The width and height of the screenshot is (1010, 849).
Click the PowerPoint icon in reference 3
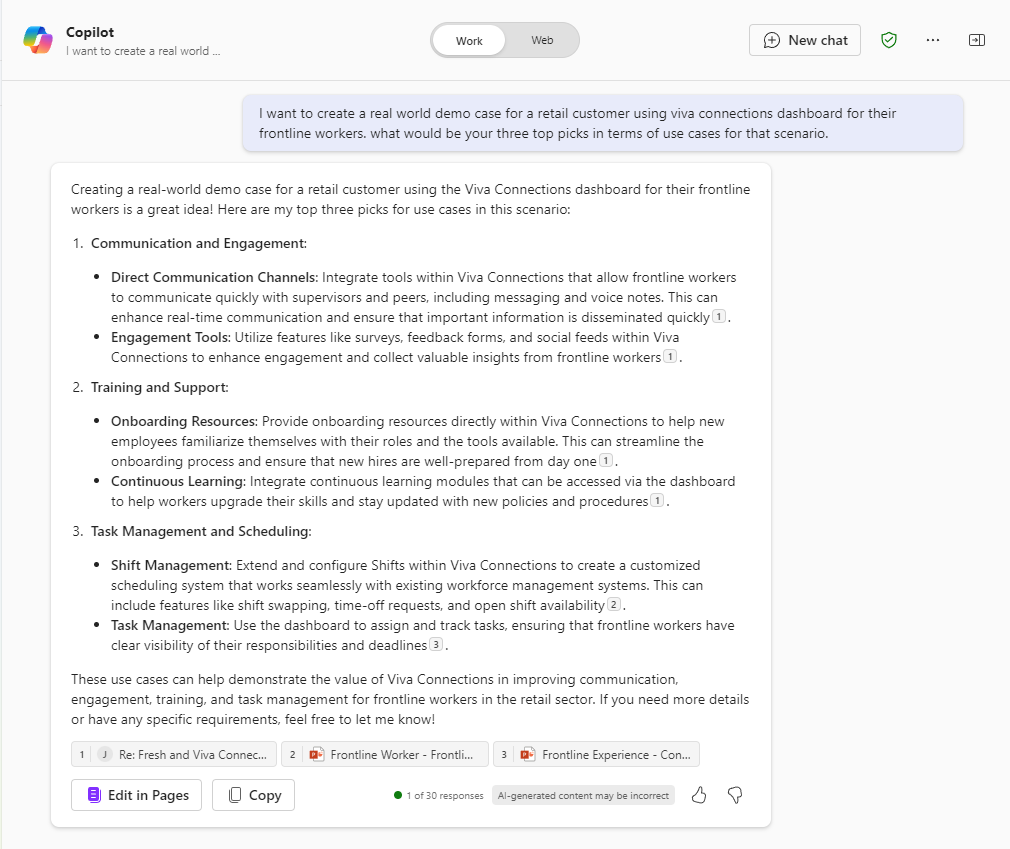pyautogui.click(x=528, y=754)
